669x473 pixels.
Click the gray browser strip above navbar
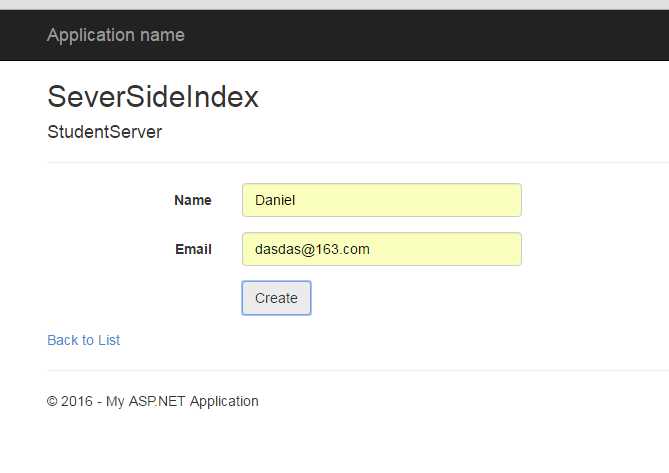tap(334, 4)
